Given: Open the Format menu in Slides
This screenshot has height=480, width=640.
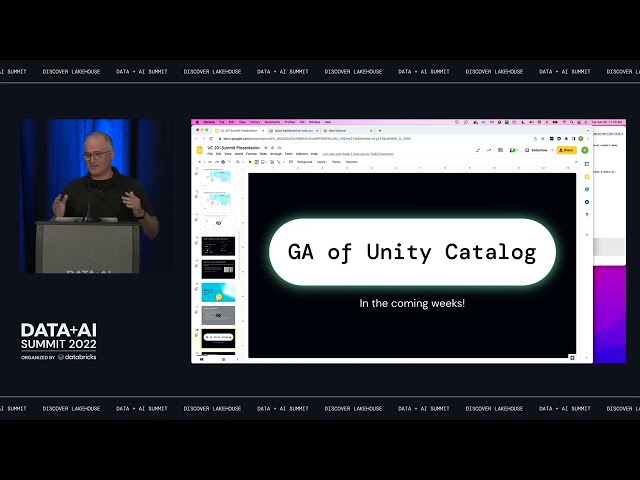Looking at the screenshot, I should click(251, 154).
